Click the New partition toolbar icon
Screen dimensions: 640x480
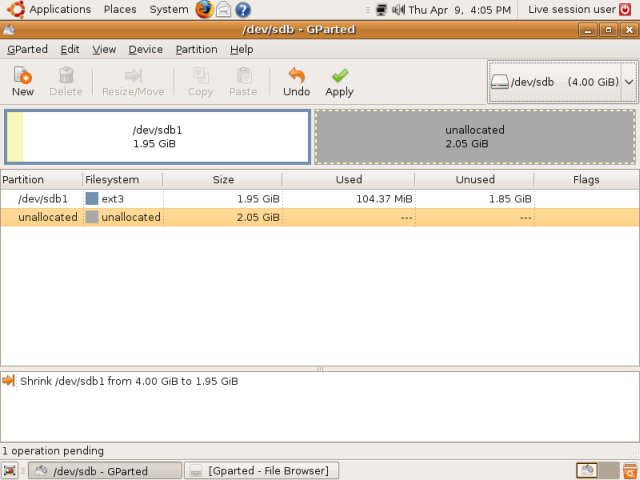(22, 75)
